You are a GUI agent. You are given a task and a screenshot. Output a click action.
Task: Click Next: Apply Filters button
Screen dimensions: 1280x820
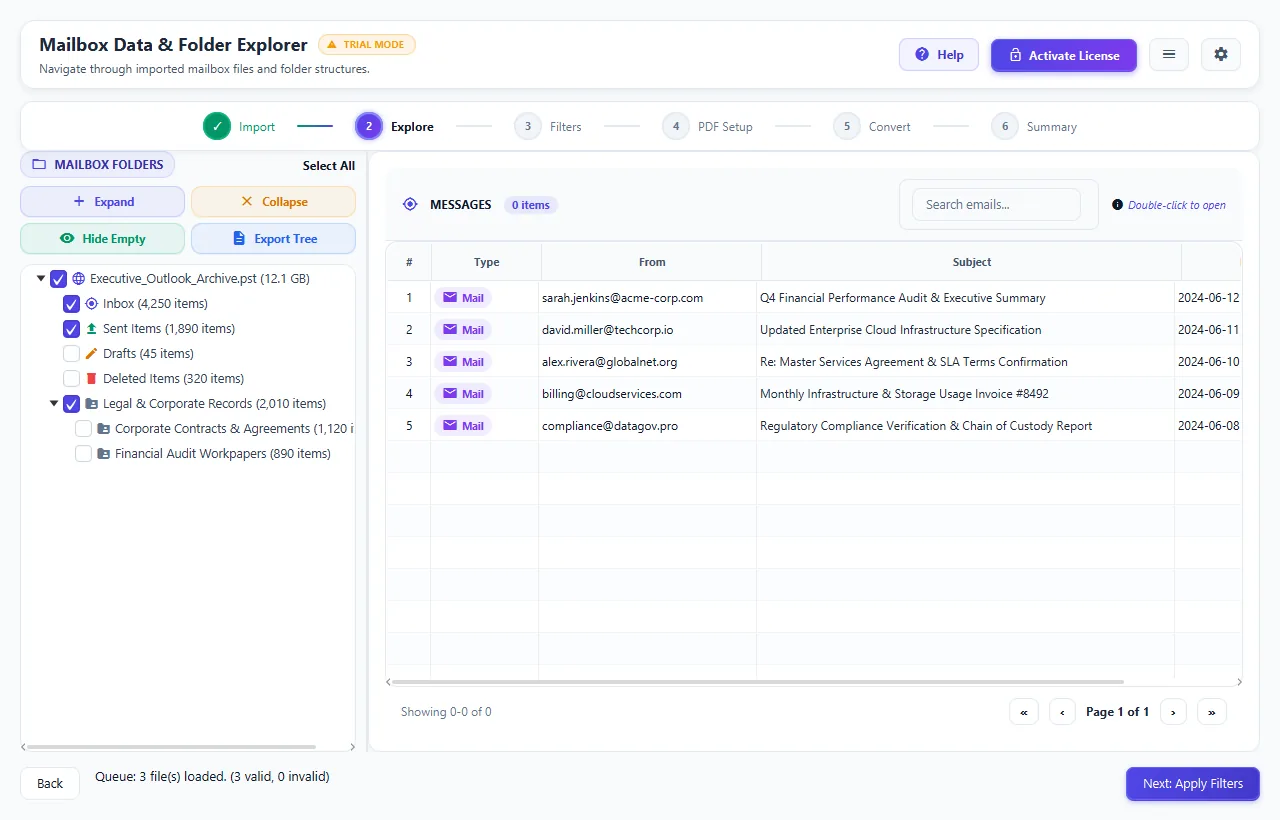[1193, 784]
